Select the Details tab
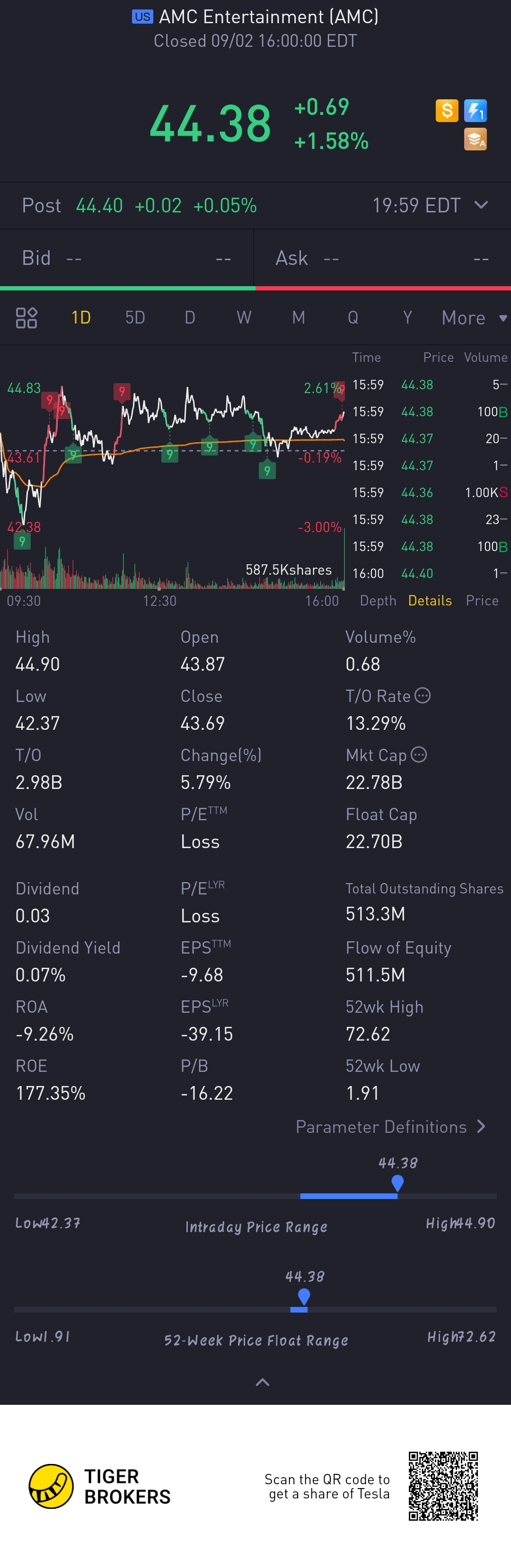 pos(430,601)
